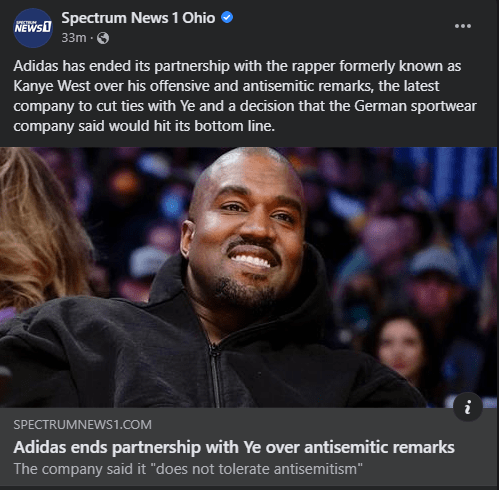
Task: Click the words "Kanye West" in the post text
Action: pos(52,86)
